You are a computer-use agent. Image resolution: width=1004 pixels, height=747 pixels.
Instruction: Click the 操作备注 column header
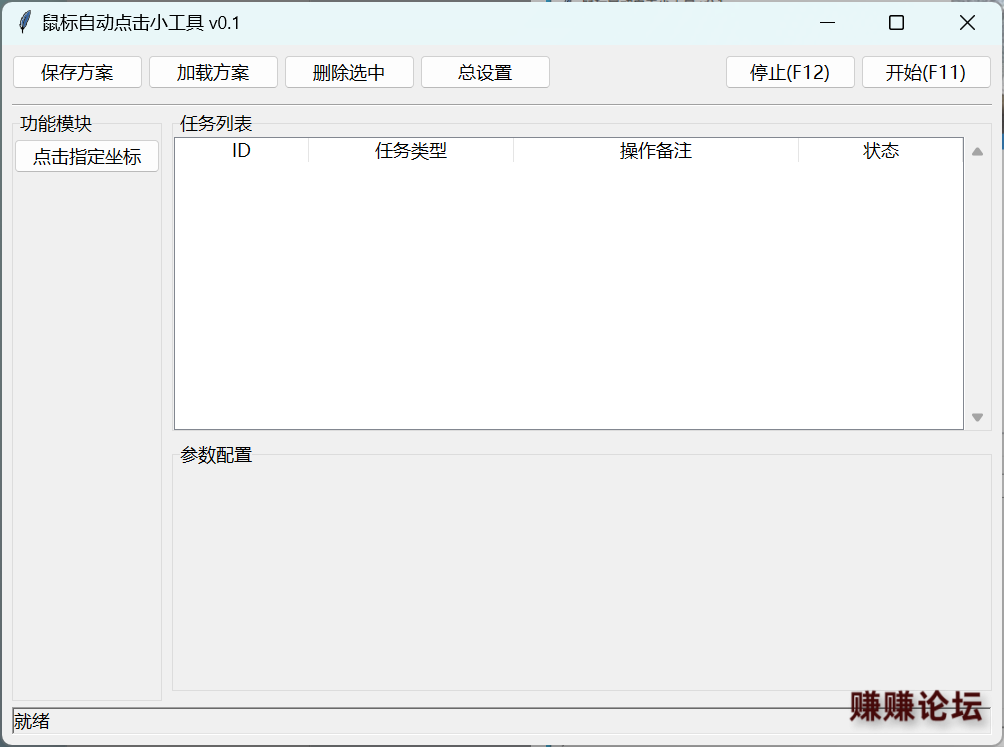point(656,151)
